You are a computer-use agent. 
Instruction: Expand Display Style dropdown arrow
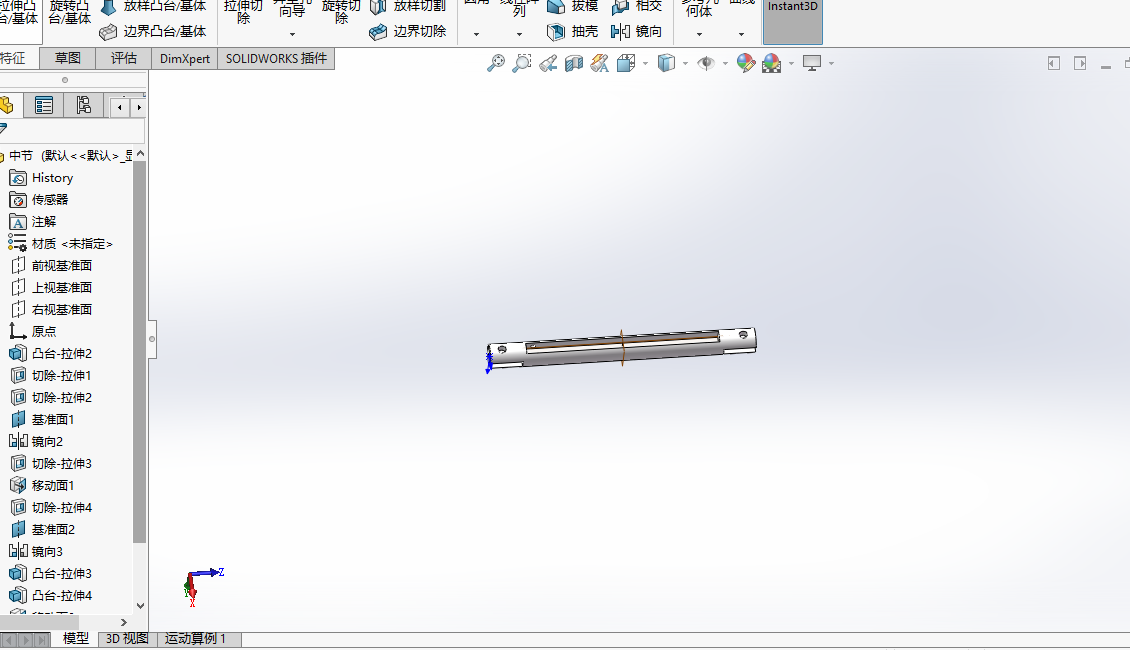click(x=685, y=63)
